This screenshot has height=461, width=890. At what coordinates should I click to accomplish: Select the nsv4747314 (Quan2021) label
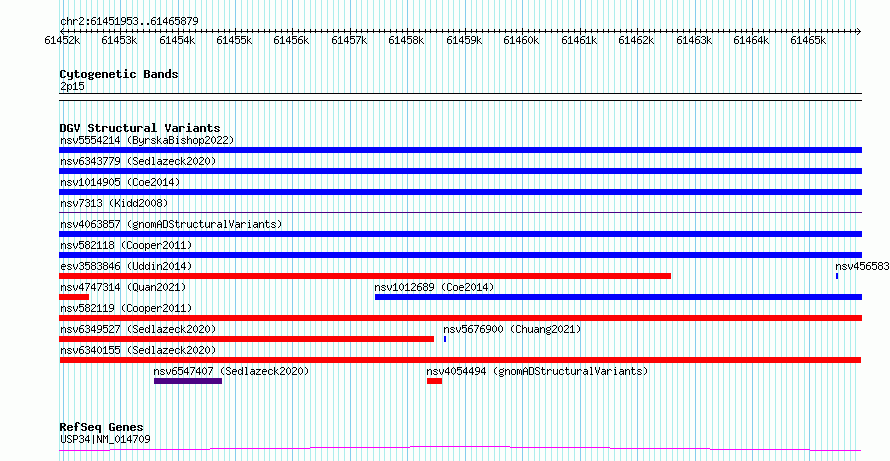(123, 287)
